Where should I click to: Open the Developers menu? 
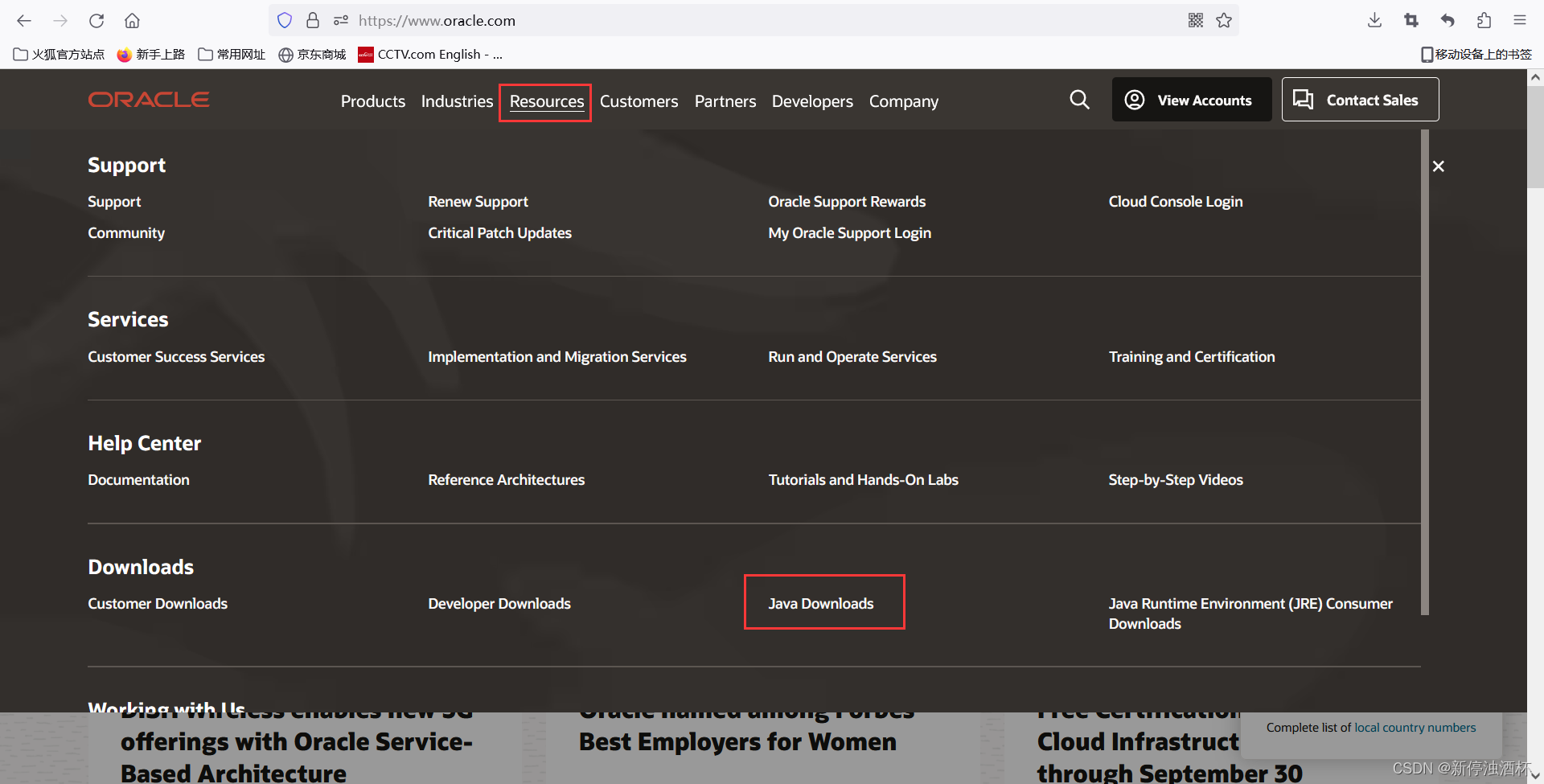(x=812, y=101)
